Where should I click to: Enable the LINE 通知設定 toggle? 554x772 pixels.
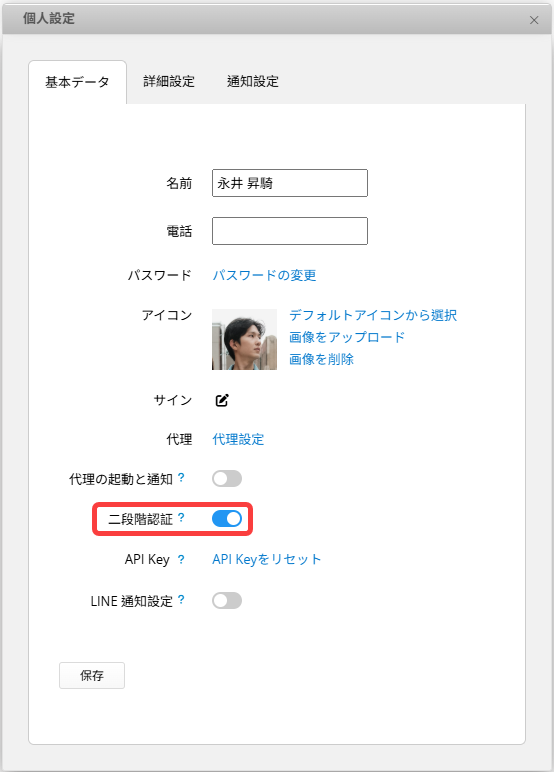tap(227, 601)
